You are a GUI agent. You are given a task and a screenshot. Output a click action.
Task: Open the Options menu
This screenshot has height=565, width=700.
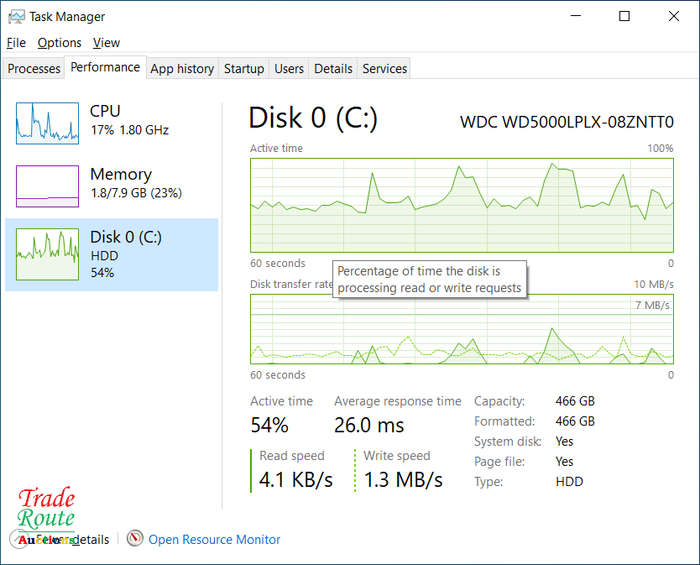click(59, 43)
